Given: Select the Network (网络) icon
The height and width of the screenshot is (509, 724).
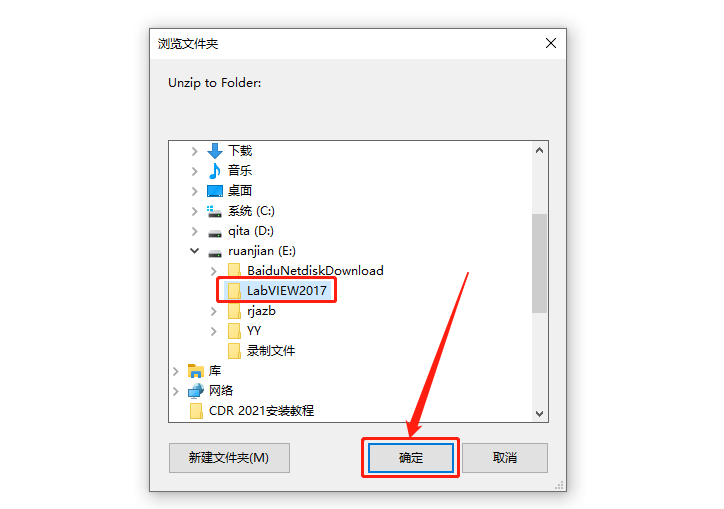Looking at the screenshot, I should 196,391.
